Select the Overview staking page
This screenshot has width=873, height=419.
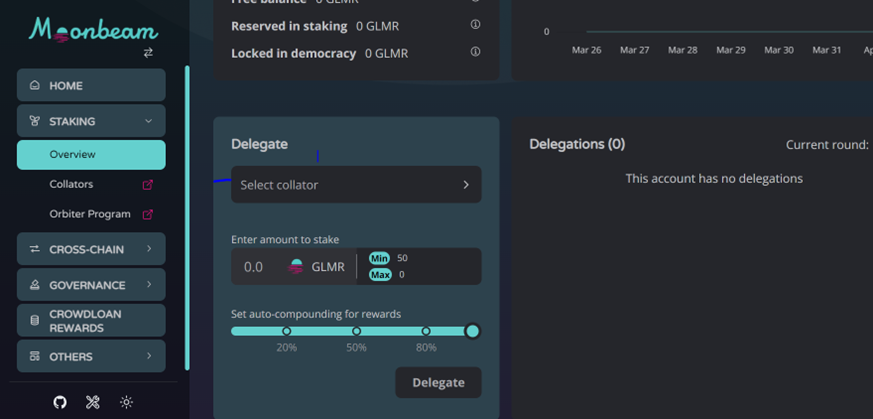pos(91,155)
